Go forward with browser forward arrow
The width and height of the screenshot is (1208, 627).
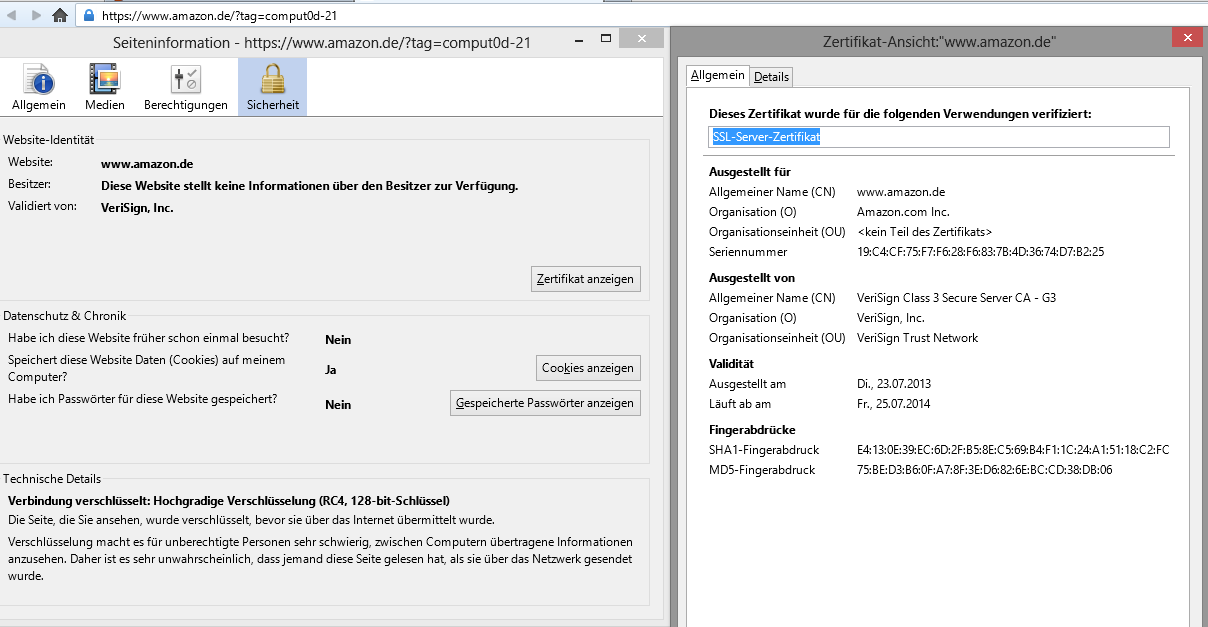click(36, 15)
